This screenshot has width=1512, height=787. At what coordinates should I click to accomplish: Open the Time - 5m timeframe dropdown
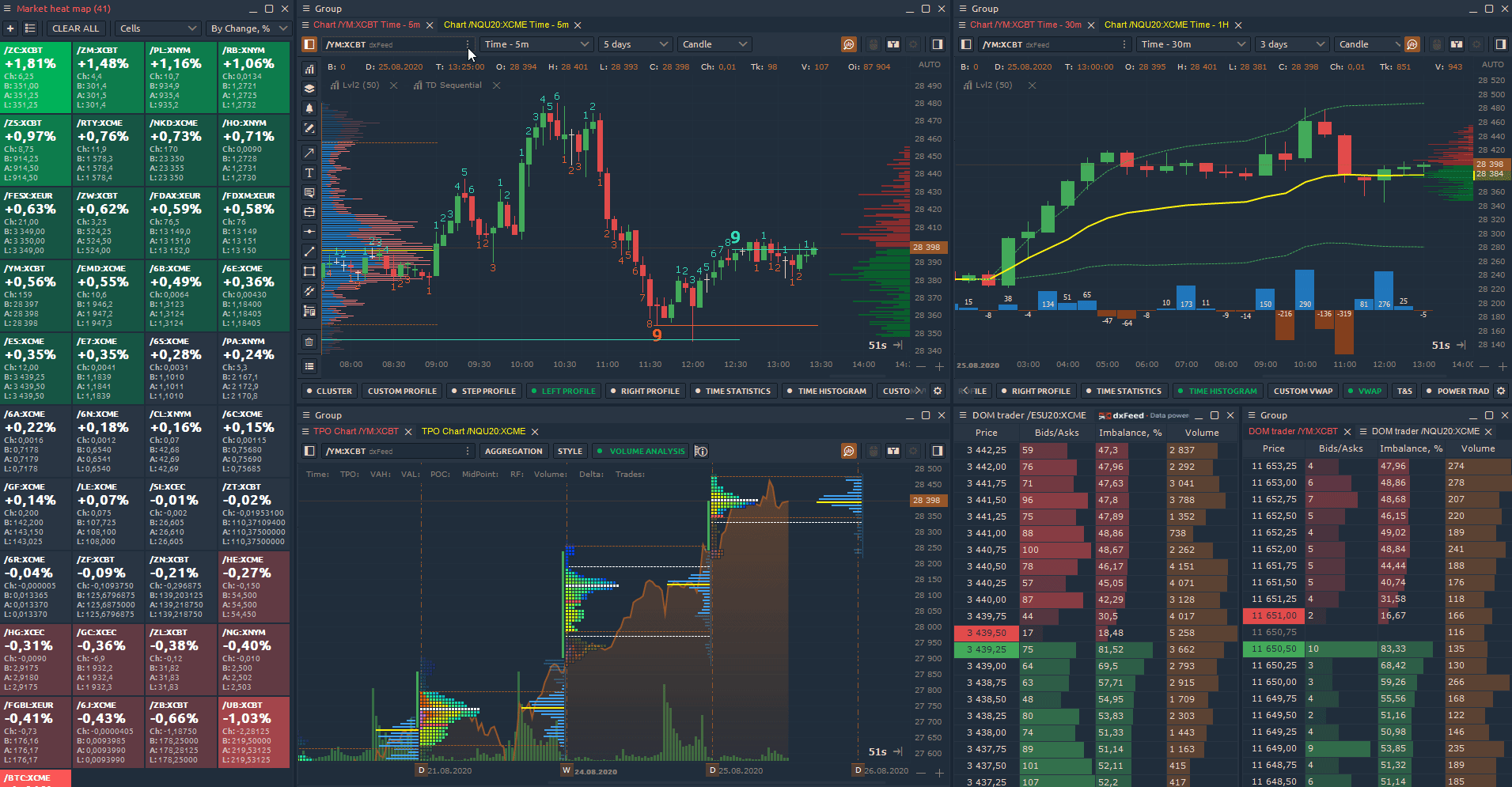[536, 44]
